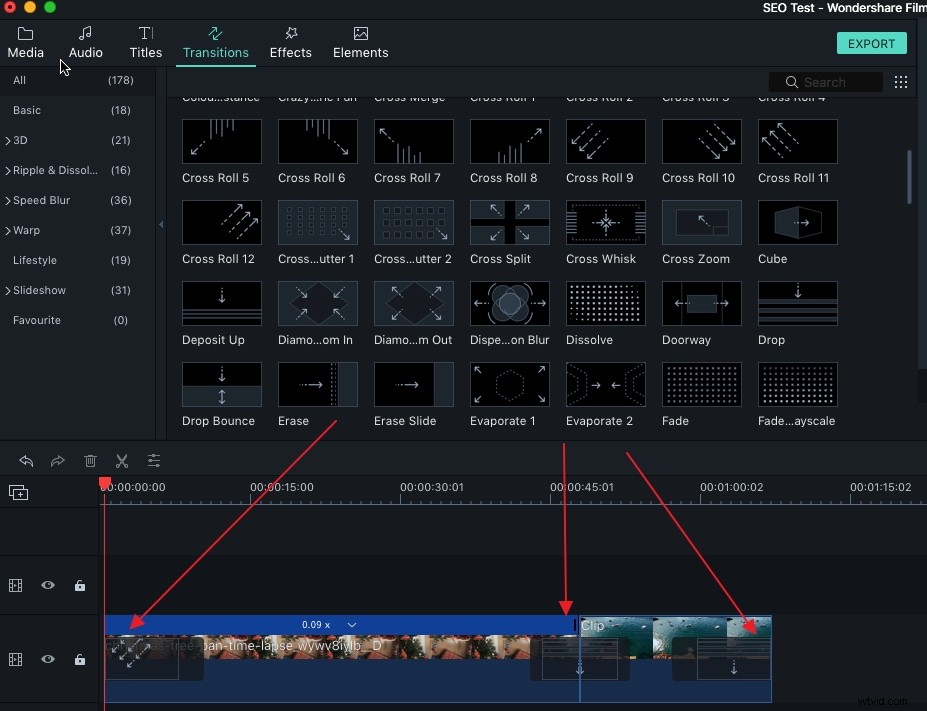The height and width of the screenshot is (711, 927).
Task: Select the Cross Zoom transition thumbnail
Action: pos(701,222)
